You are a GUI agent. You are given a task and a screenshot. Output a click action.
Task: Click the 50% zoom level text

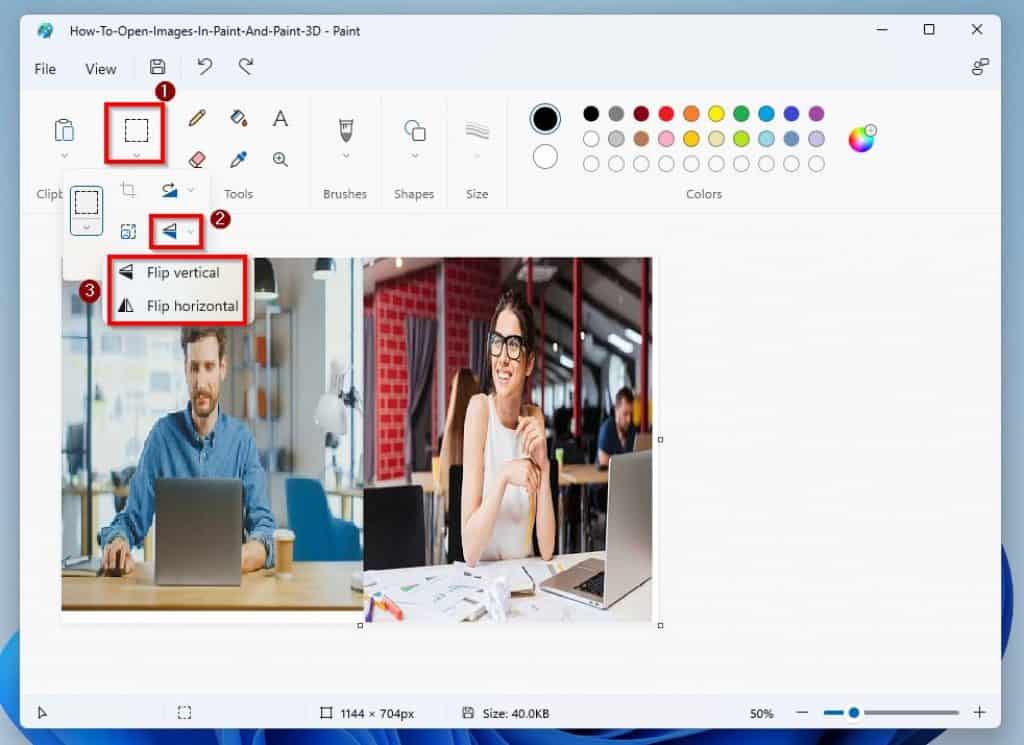pos(761,714)
